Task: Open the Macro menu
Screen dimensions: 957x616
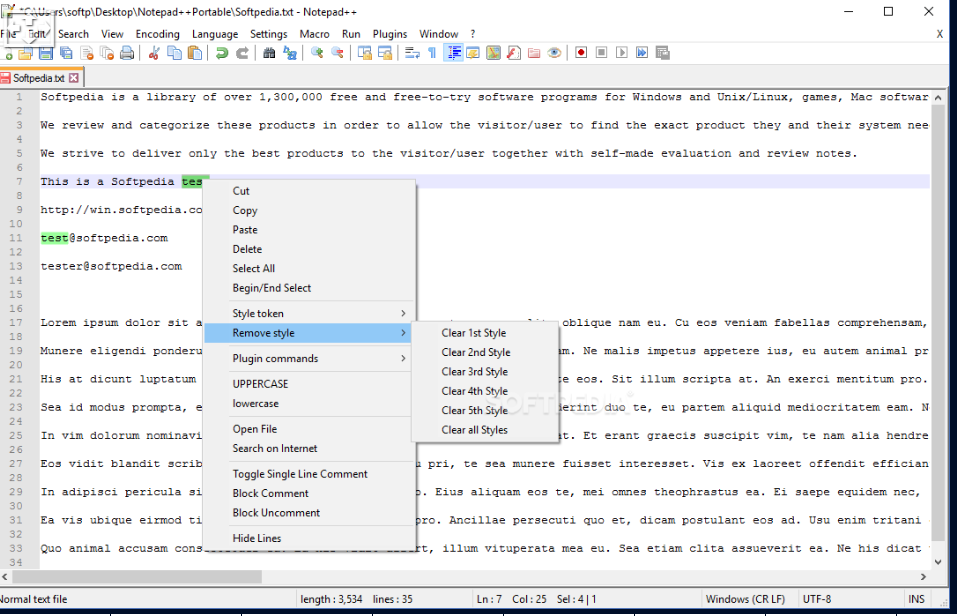Action: coord(314,34)
